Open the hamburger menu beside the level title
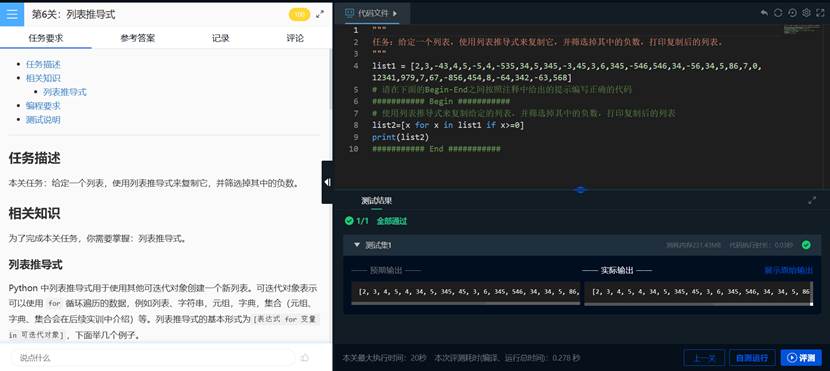Image resolution: width=830 pixels, height=371 pixels. click(x=12, y=14)
